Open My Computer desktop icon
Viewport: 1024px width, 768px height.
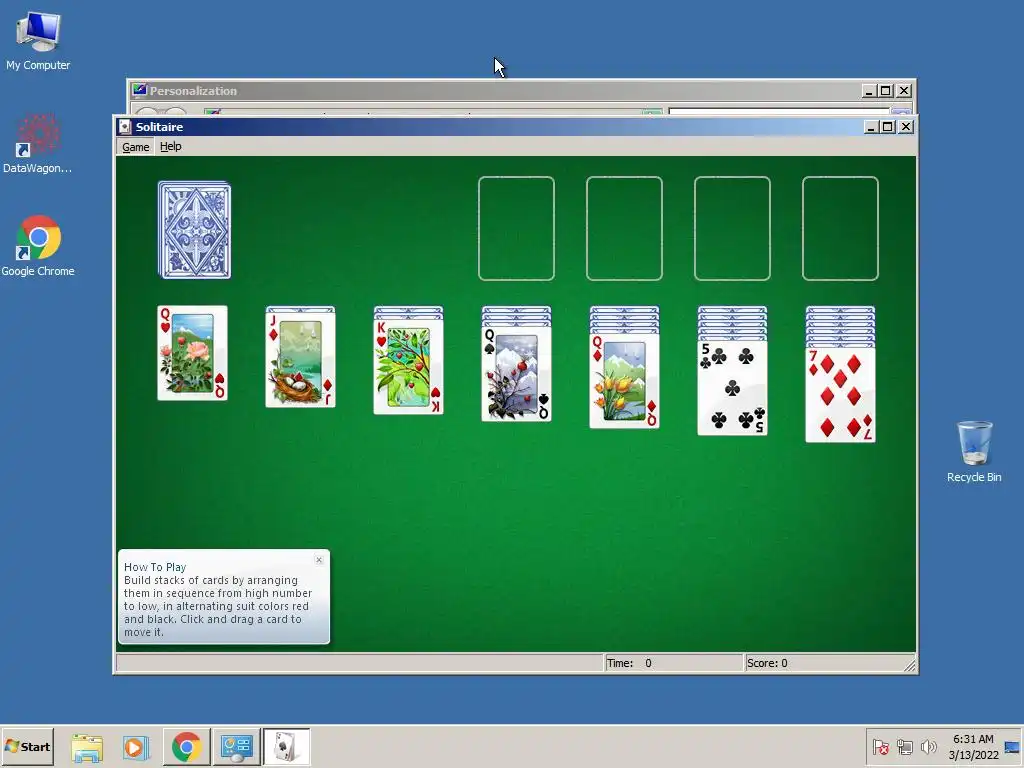[38, 40]
